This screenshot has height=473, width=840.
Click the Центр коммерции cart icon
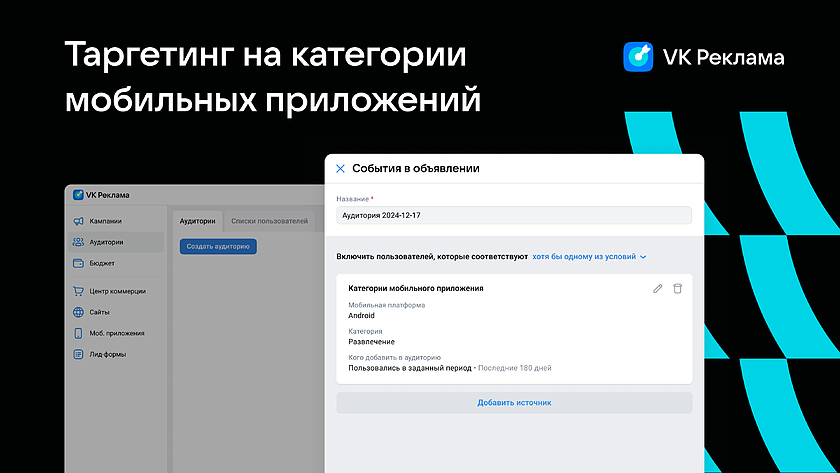[x=78, y=291]
